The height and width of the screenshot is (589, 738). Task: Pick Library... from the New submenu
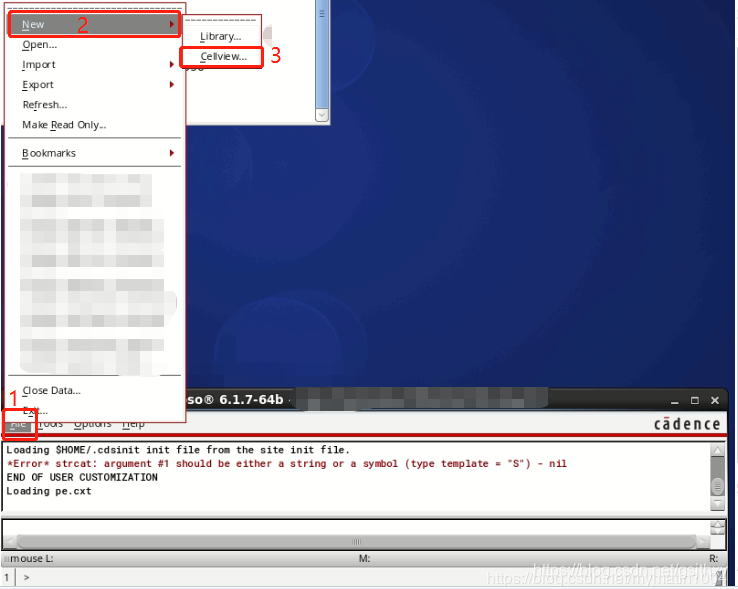click(x=221, y=36)
